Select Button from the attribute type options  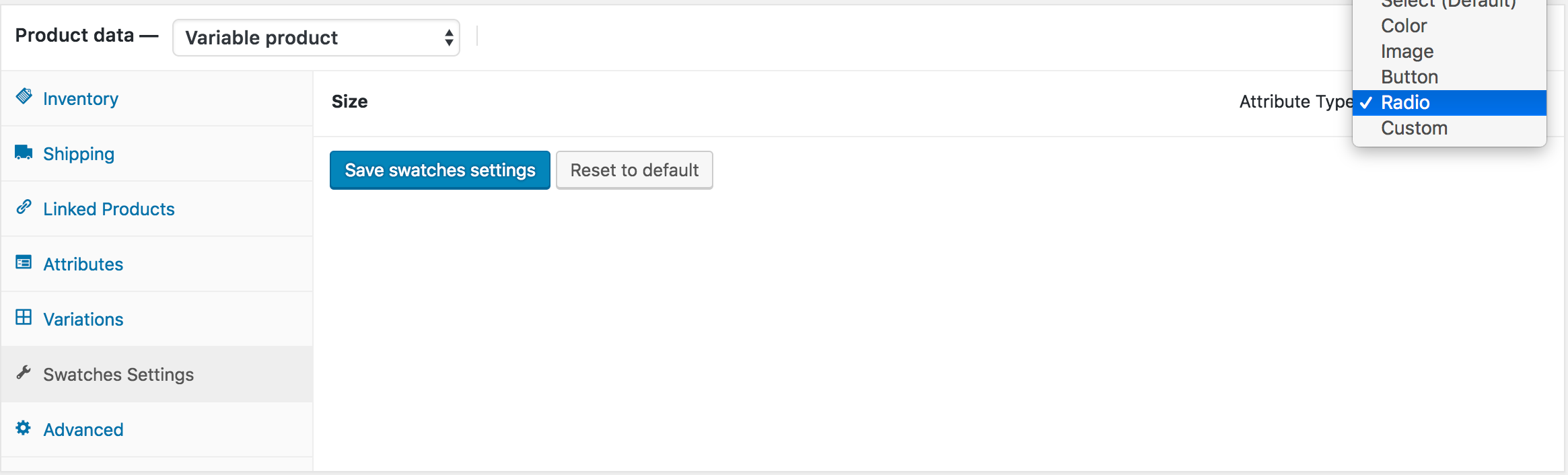click(x=1409, y=77)
